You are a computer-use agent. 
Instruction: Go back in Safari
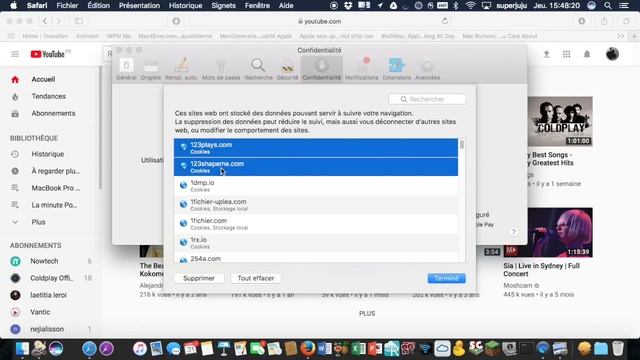[x=45, y=21]
